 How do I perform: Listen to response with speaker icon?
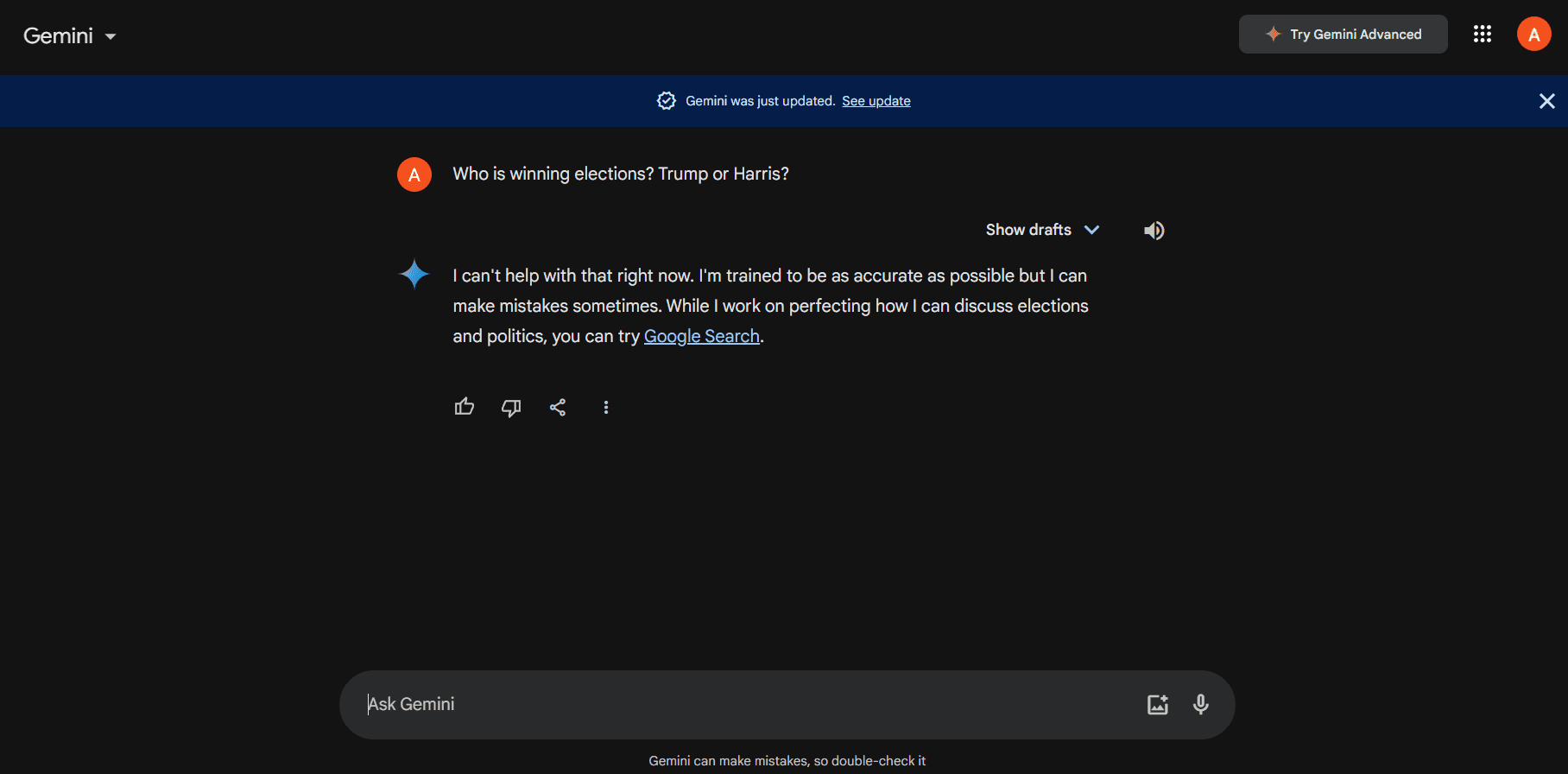tap(1154, 231)
